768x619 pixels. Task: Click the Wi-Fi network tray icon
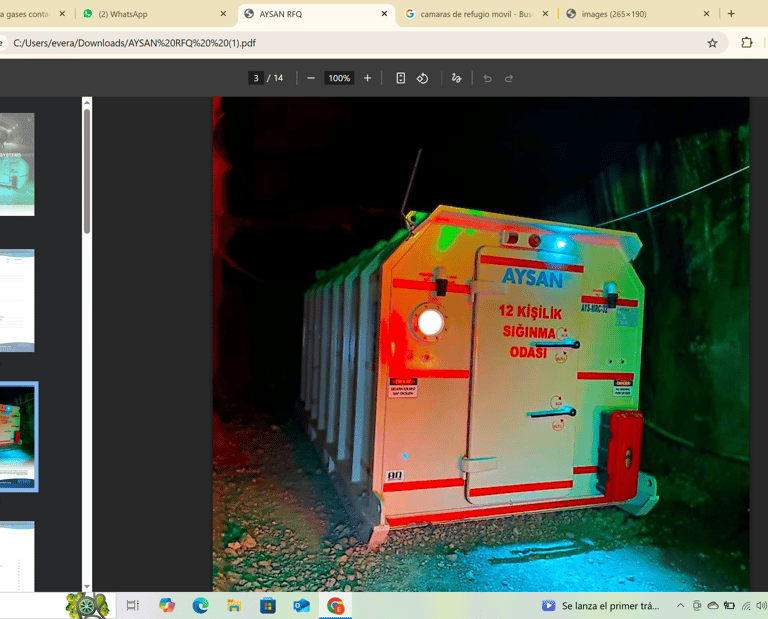click(746, 606)
